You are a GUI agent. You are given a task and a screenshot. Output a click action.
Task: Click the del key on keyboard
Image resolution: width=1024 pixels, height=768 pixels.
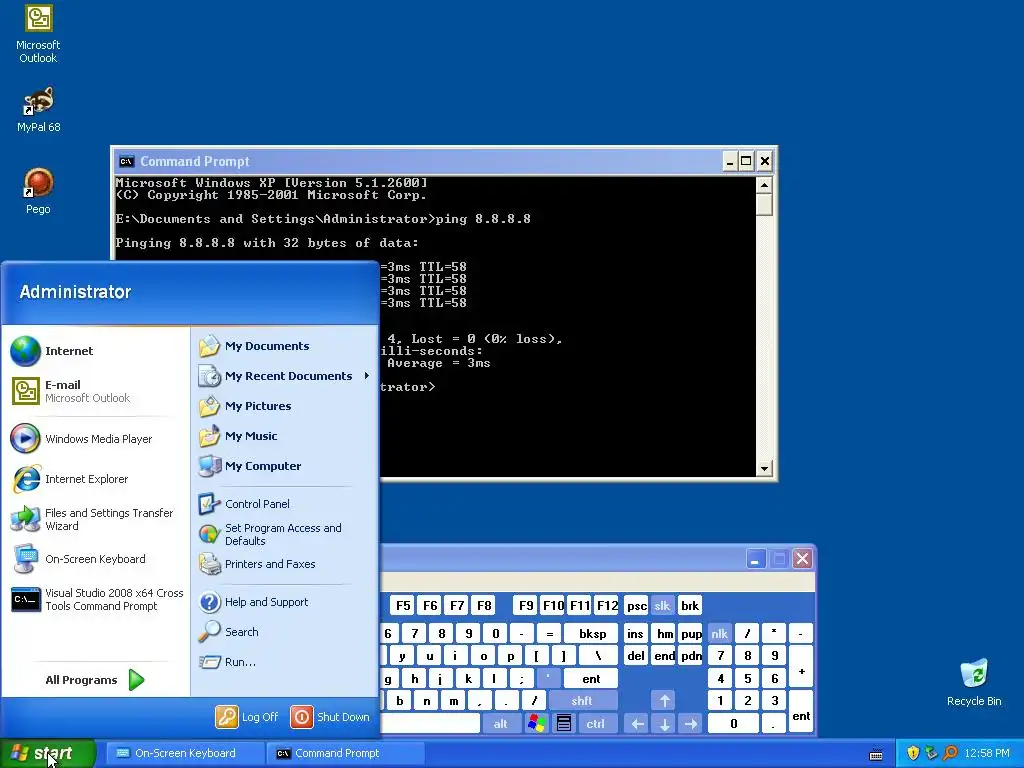(635, 656)
